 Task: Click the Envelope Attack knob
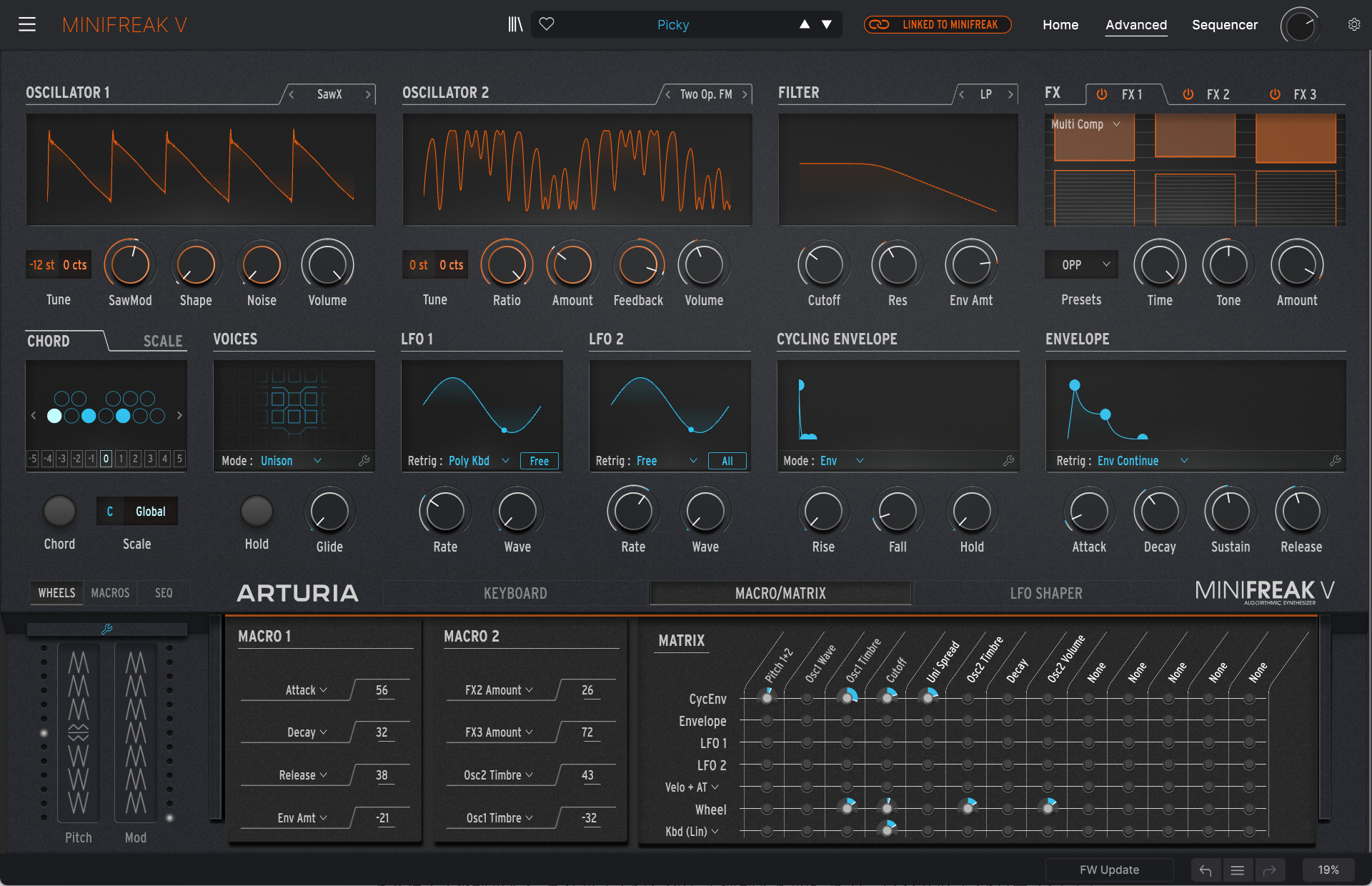coord(1089,511)
